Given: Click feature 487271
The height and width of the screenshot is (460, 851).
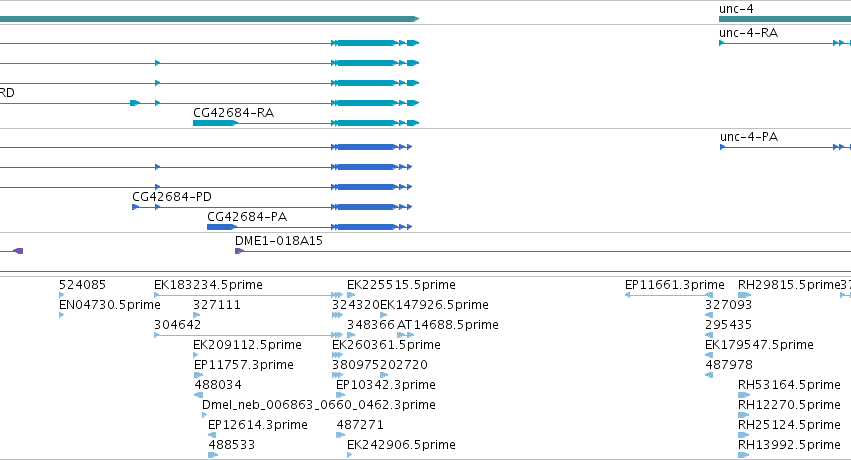Looking at the screenshot, I should click(x=360, y=425).
